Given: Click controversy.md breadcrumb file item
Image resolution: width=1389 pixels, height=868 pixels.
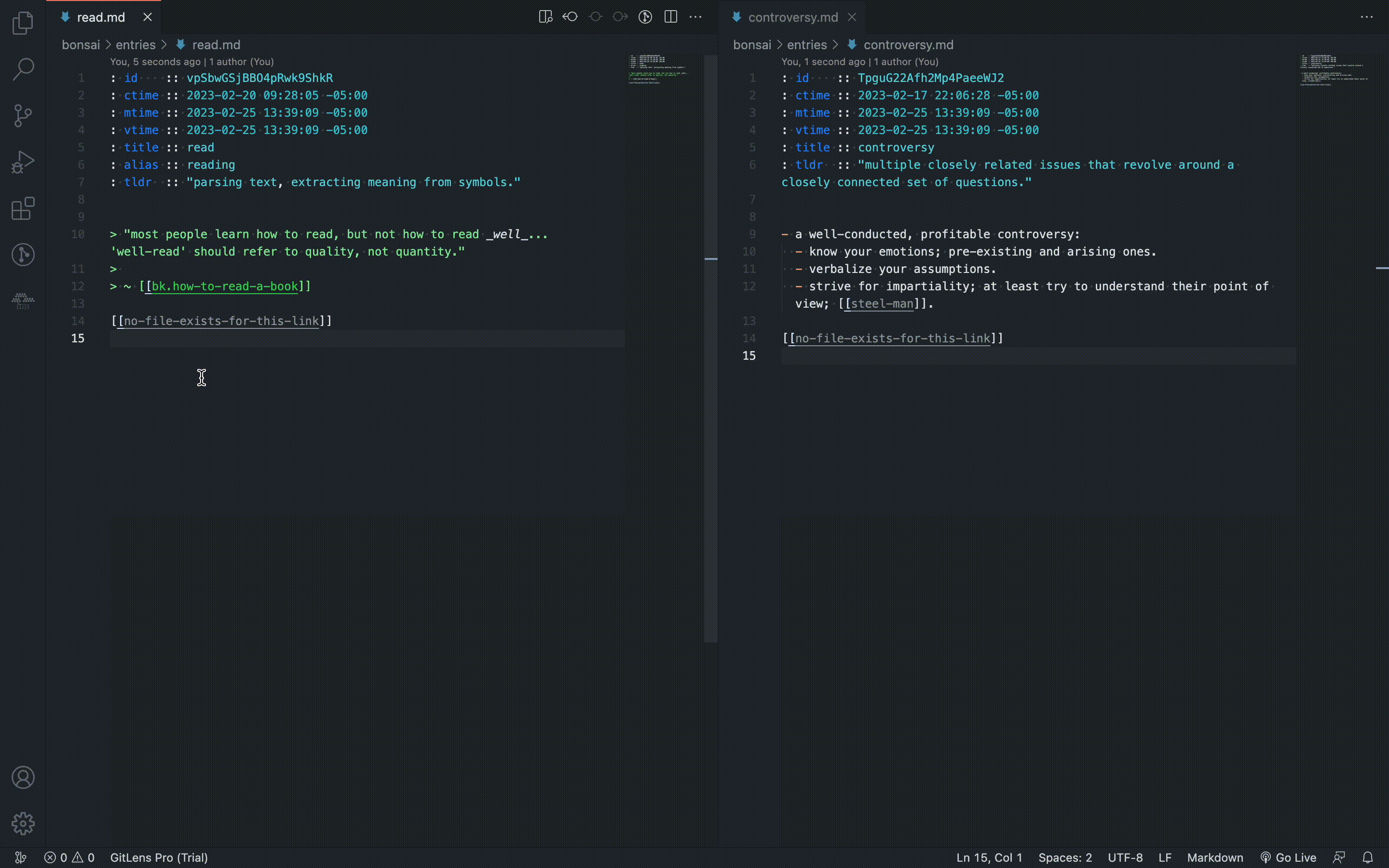Looking at the screenshot, I should click(900, 45).
